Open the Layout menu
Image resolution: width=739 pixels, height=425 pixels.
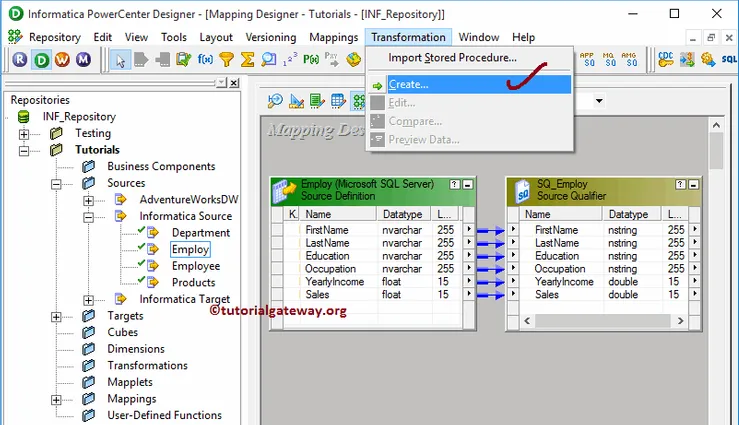[x=216, y=37]
